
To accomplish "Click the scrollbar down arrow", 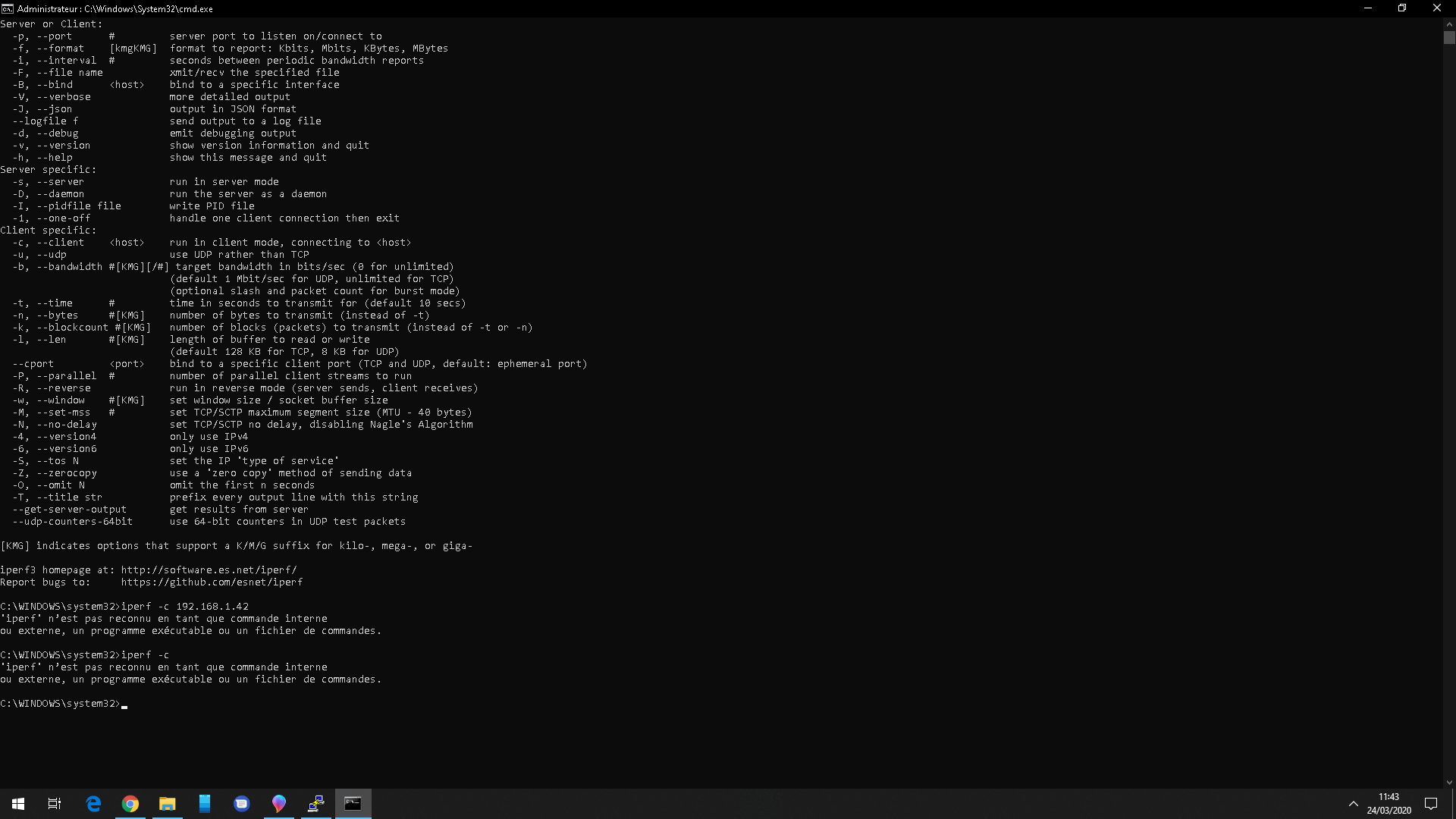I will tap(1449, 783).
